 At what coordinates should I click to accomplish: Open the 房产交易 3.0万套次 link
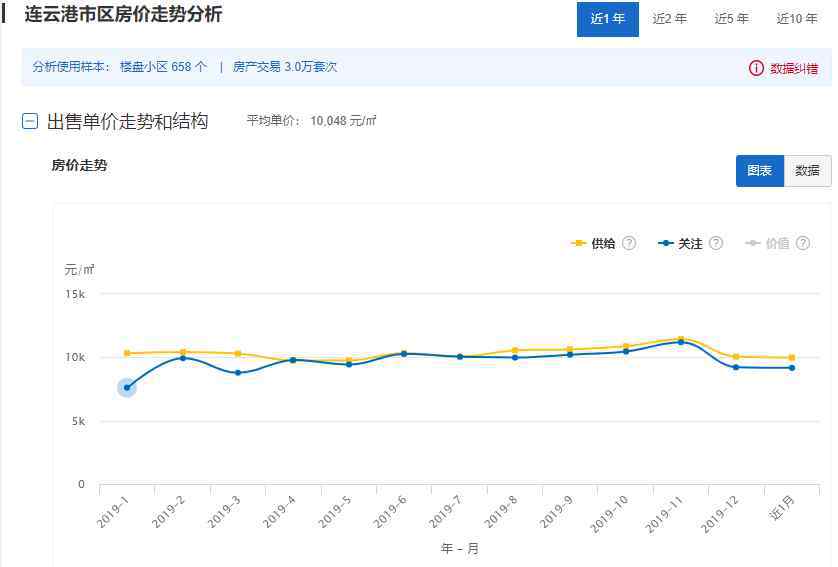pos(285,67)
